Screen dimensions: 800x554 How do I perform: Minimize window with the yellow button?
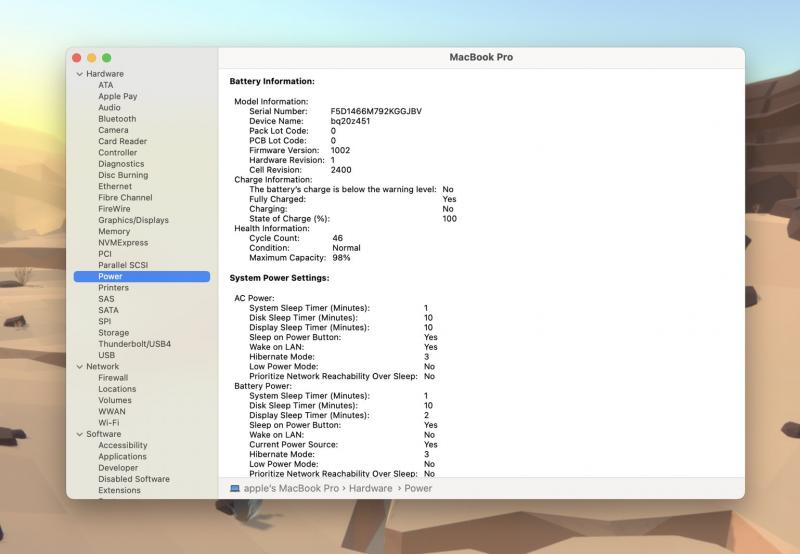click(91, 58)
